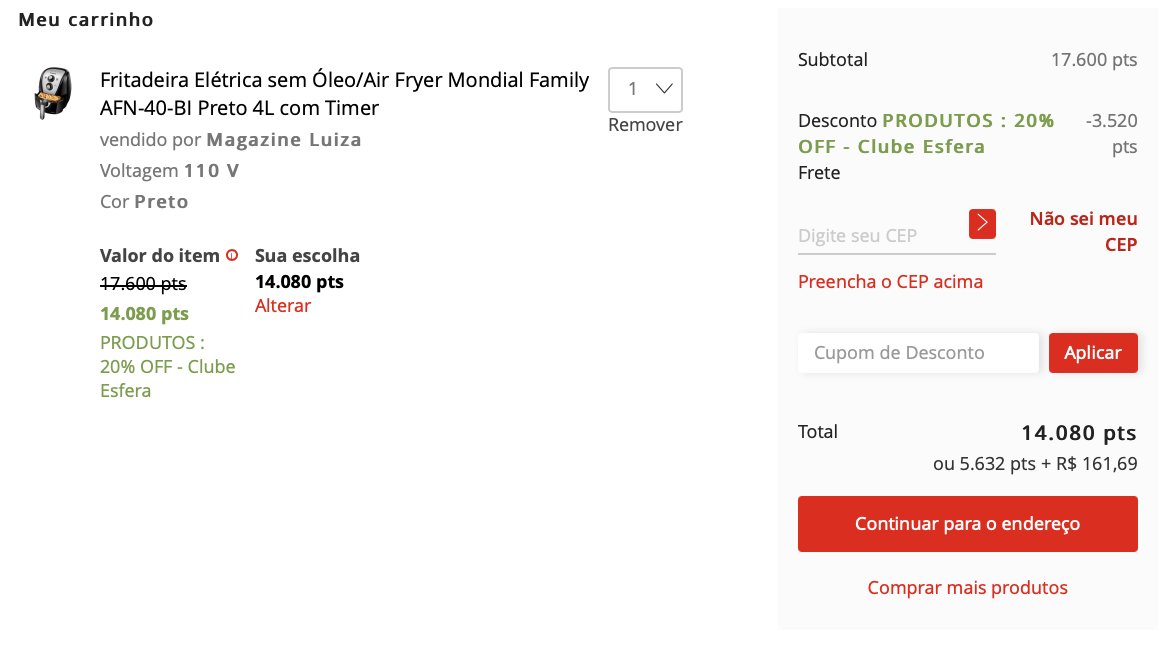This screenshot has height=646, width=1176.
Task: Focus the Cupom de Desconto field
Action: (918, 353)
